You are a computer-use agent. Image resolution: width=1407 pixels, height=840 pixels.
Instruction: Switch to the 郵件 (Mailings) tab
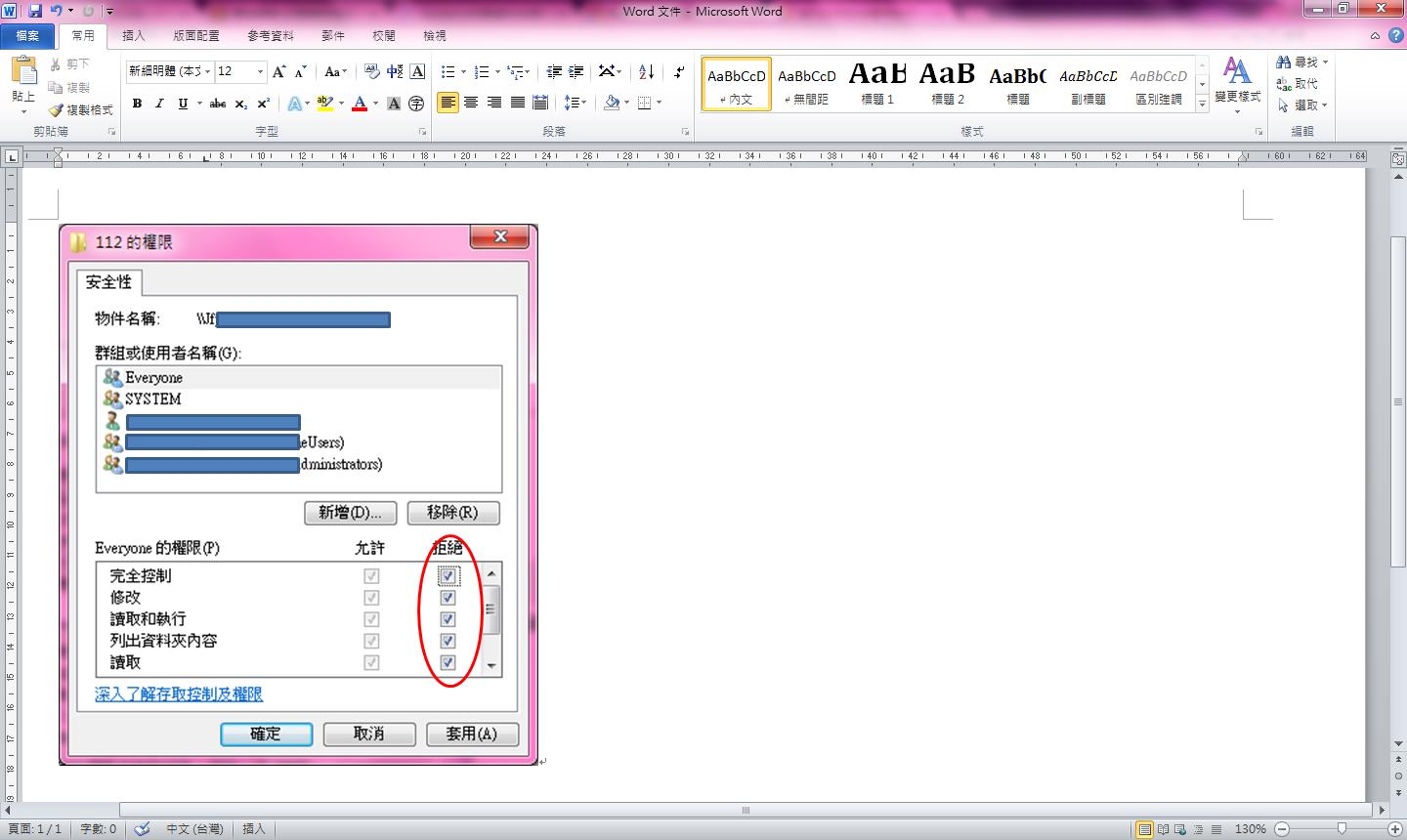coord(333,35)
